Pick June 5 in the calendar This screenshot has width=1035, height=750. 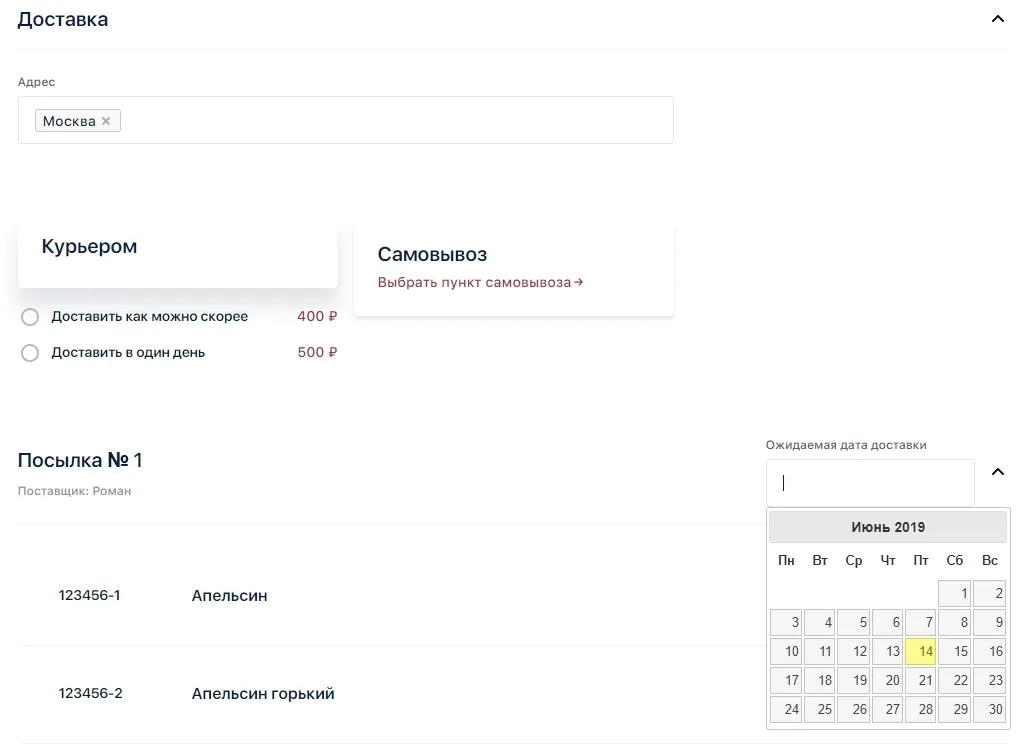tap(853, 622)
